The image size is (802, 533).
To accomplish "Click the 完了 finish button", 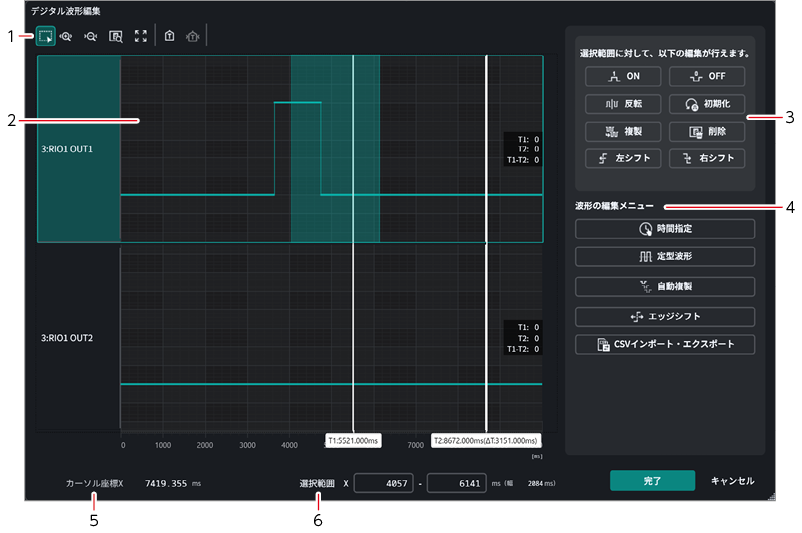I will click(x=652, y=481).
